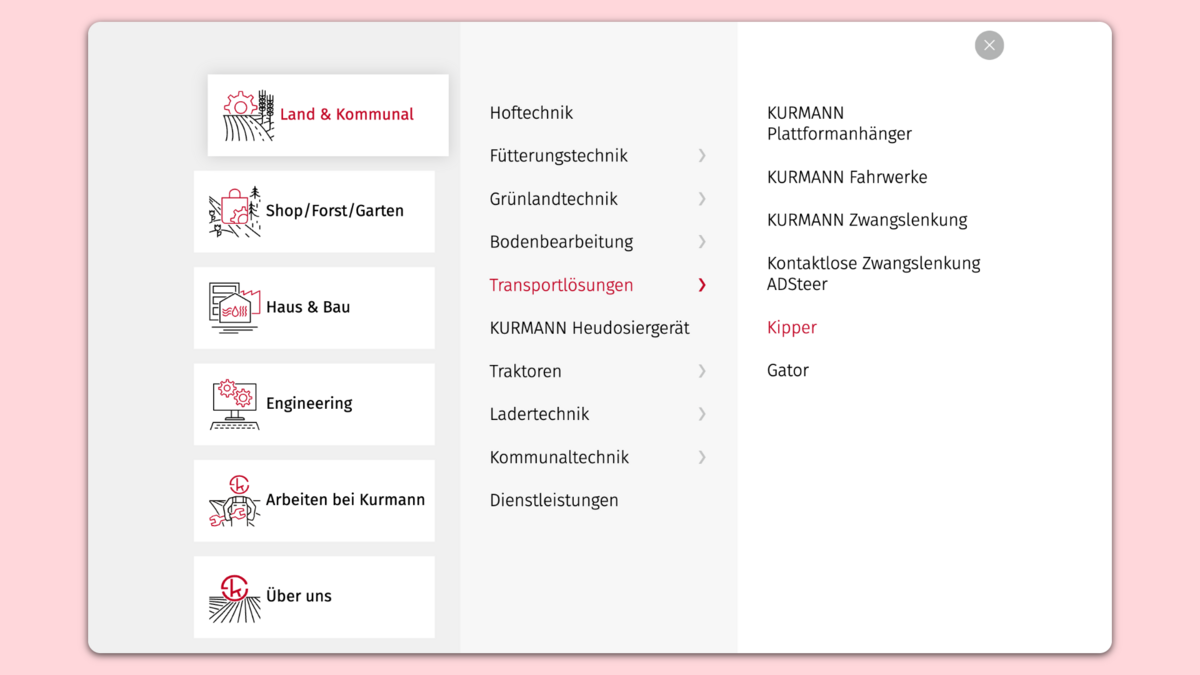Click the Shop/Forst/Garten shopping bag icon

tap(234, 211)
